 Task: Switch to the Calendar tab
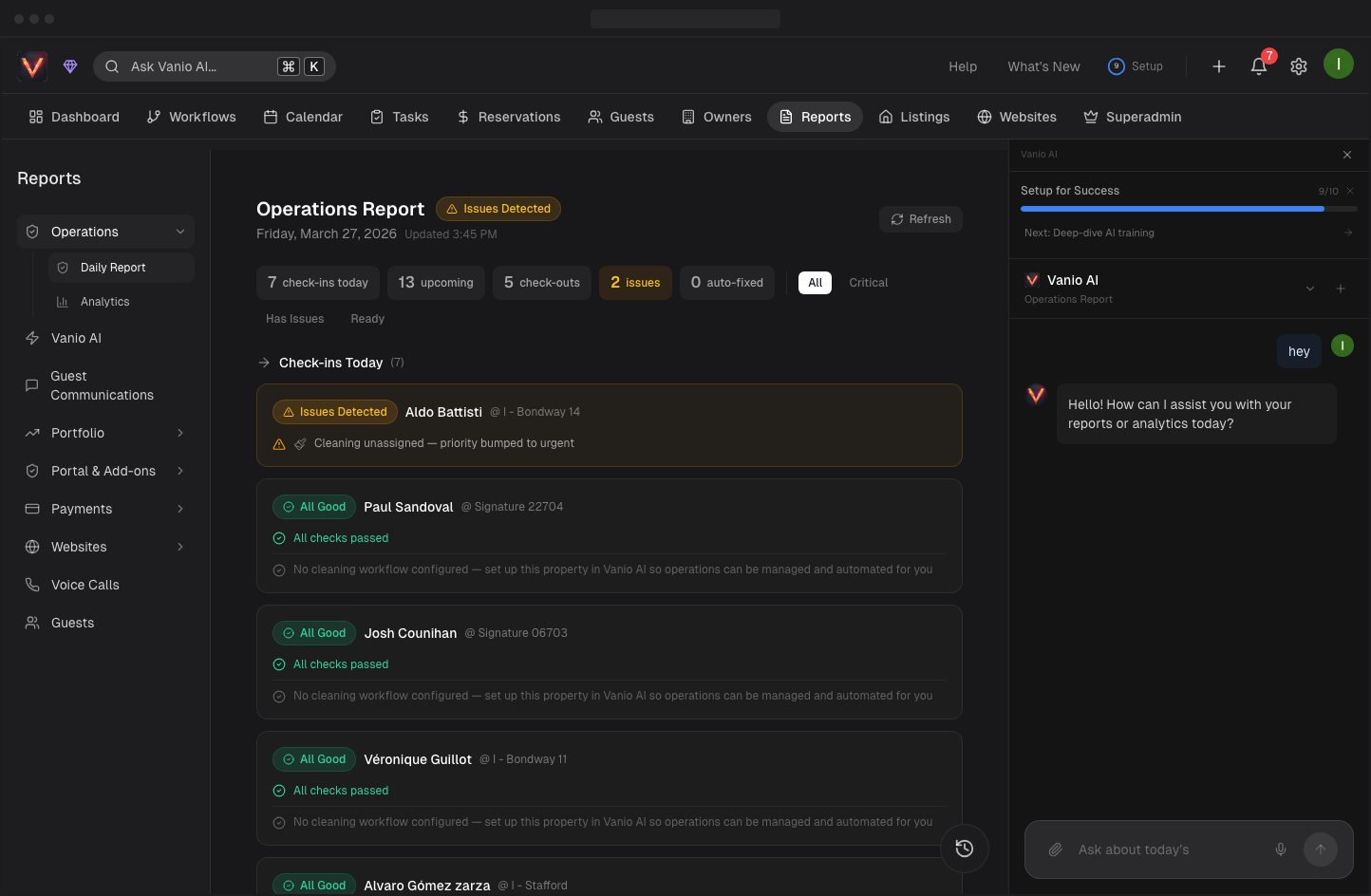coord(303,117)
